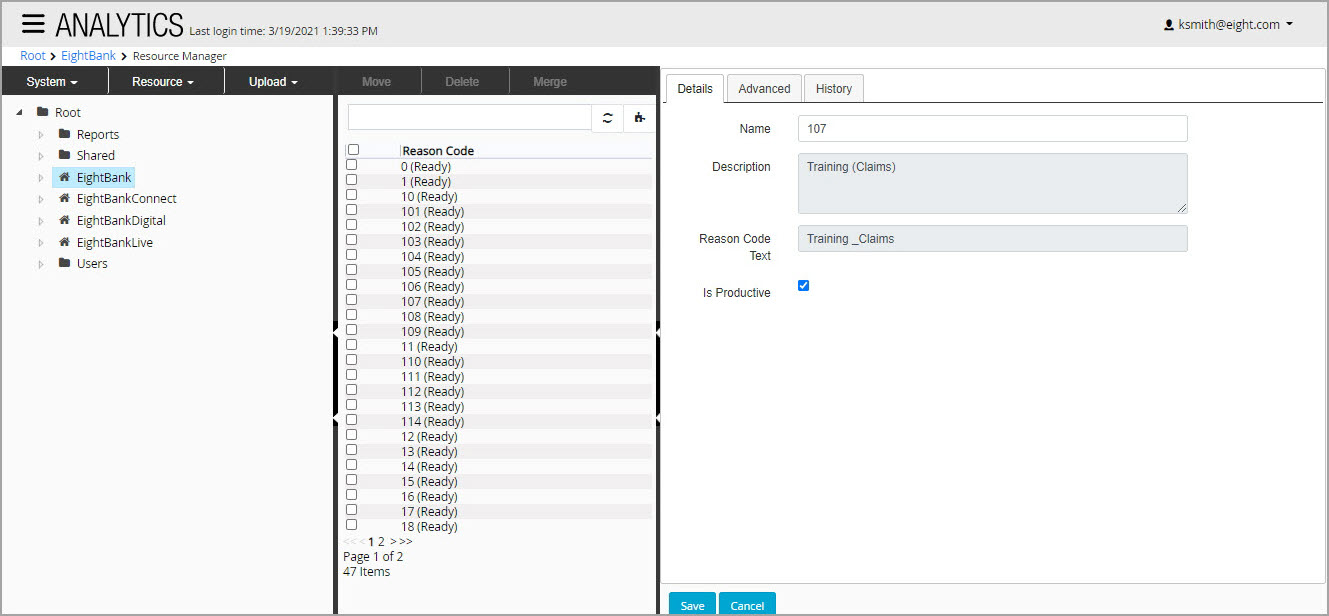Click the reason code search box
Image resolution: width=1329 pixels, height=616 pixels.
click(x=470, y=117)
